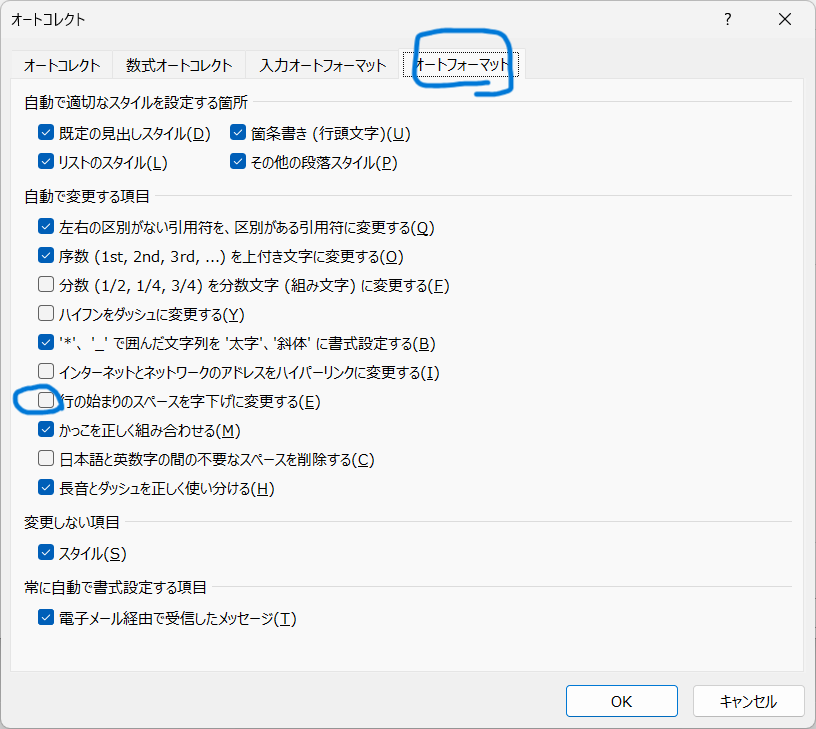Check 行の始まりのスペースを字下げに変更する

(46, 401)
